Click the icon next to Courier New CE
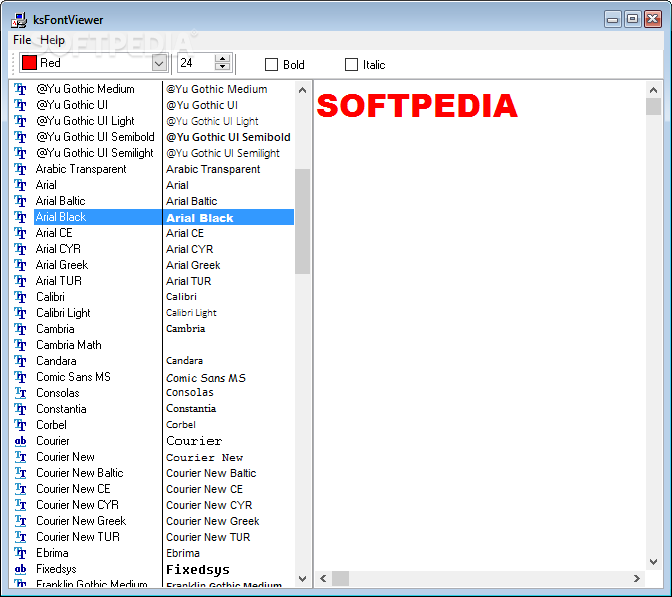Image resolution: width=672 pixels, height=597 pixels. 20,489
